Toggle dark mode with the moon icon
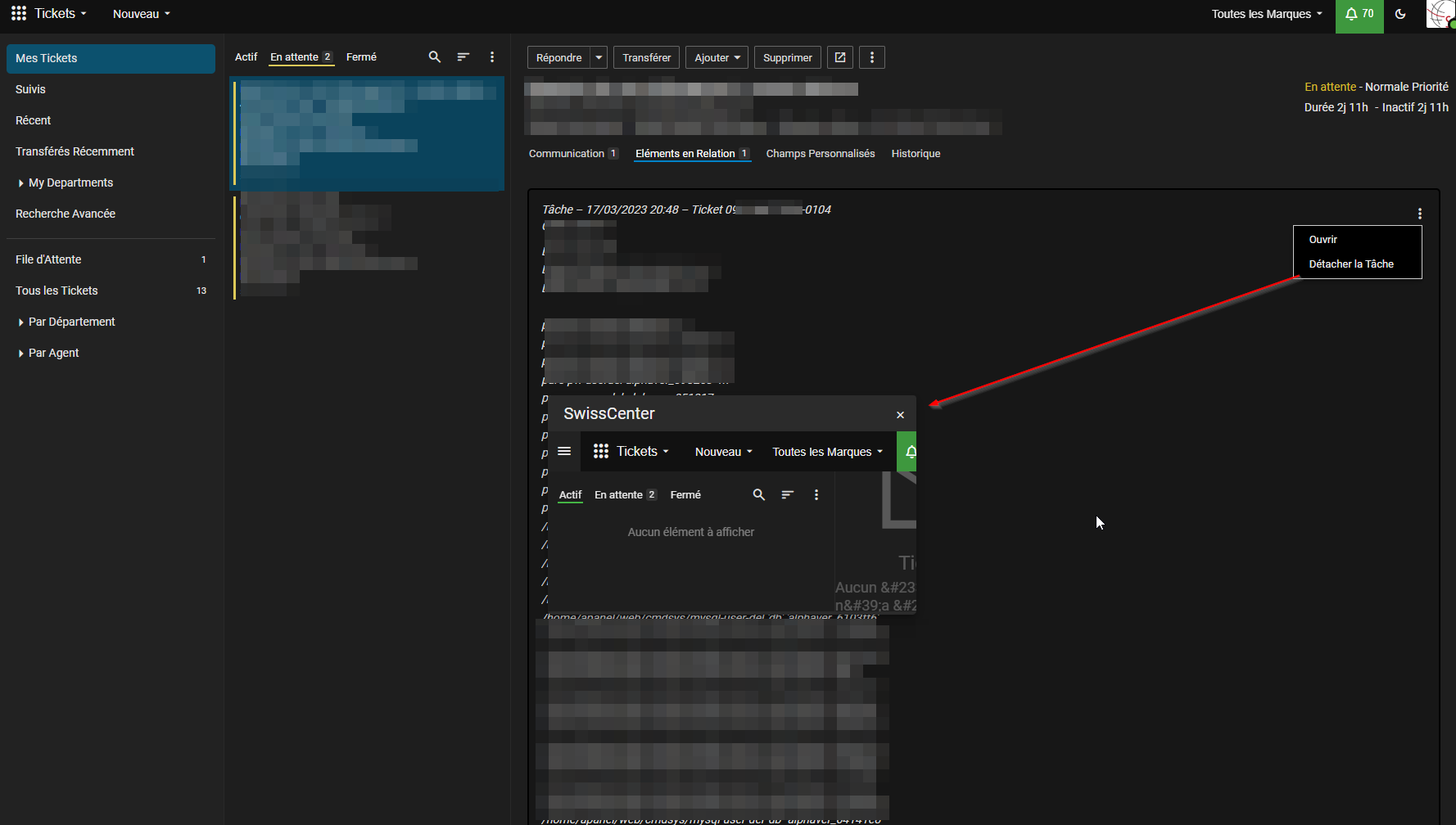Viewport: 1456px width, 825px height. point(1400,14)
